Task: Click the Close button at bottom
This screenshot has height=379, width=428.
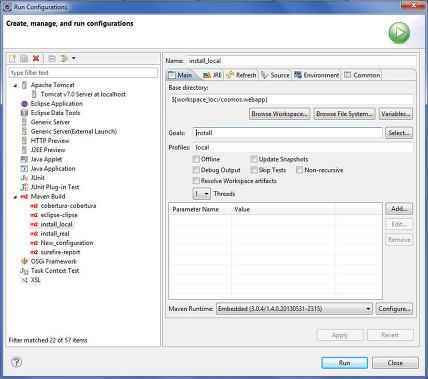Action: click(x=395, y=363)
